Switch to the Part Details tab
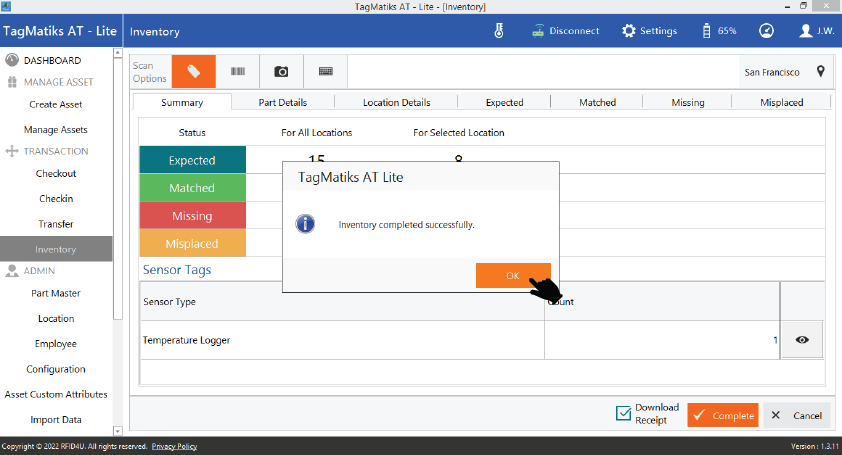842x455 pixels. coord(282,102)
